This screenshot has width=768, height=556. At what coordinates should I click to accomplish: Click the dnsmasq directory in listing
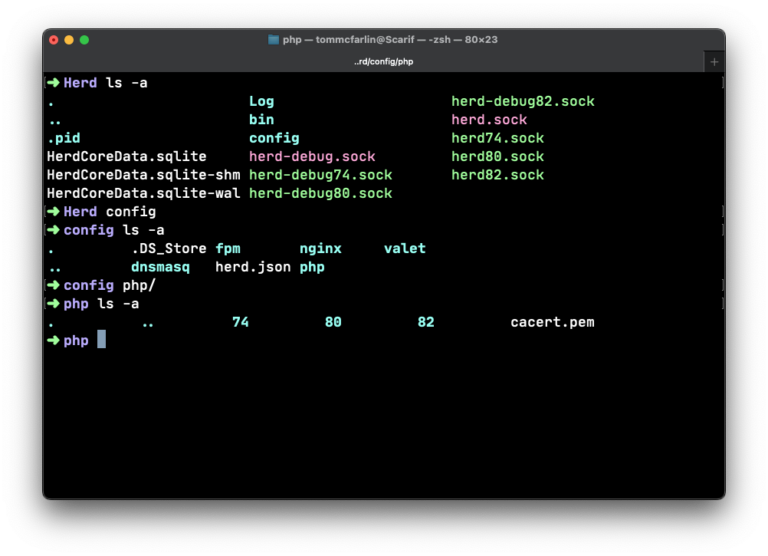click(x=160, y=267)
